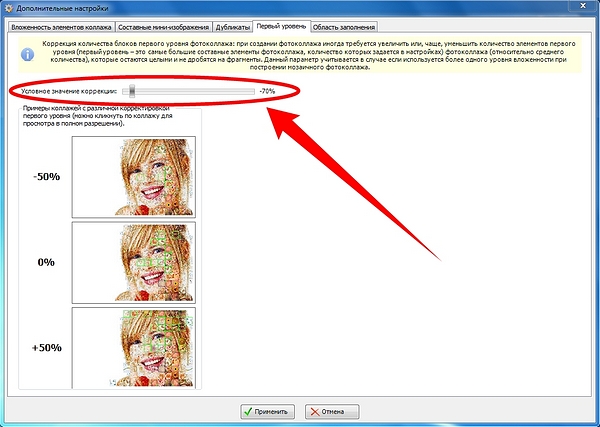Viewport: 600px width, 427px height.
Task: Open the 0% collage example thumbnail
Action: pos(133,262)
